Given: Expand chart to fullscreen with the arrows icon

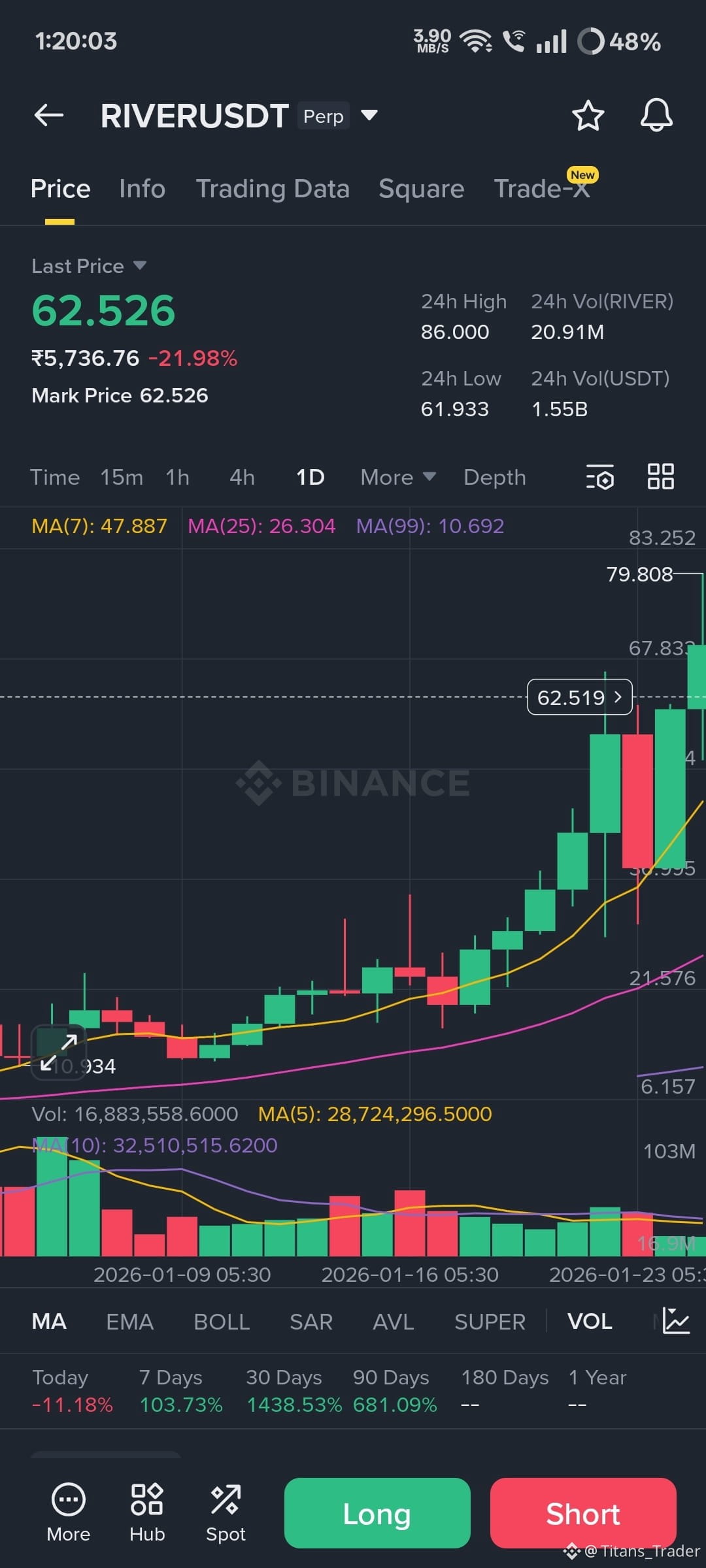Looking at the screenshot, I should point(59,1052).
